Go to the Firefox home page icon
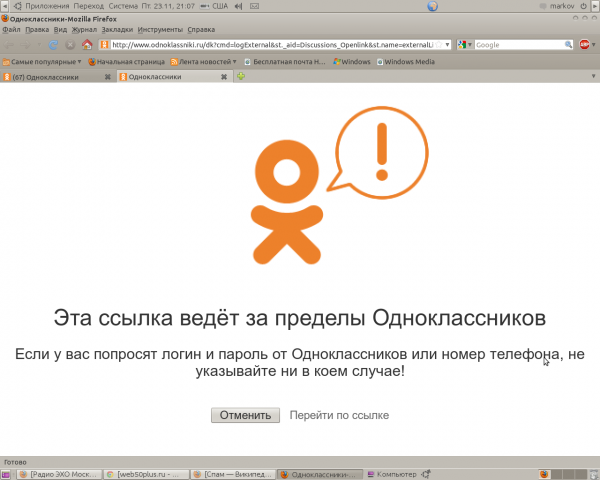Viewport: 600px width, 480px height. [x=87, y=45]
